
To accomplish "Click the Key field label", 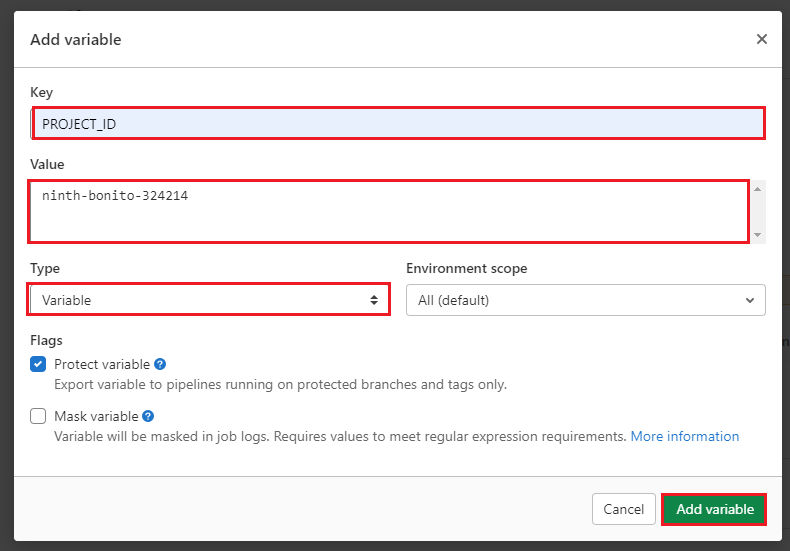I will (41, 92).
